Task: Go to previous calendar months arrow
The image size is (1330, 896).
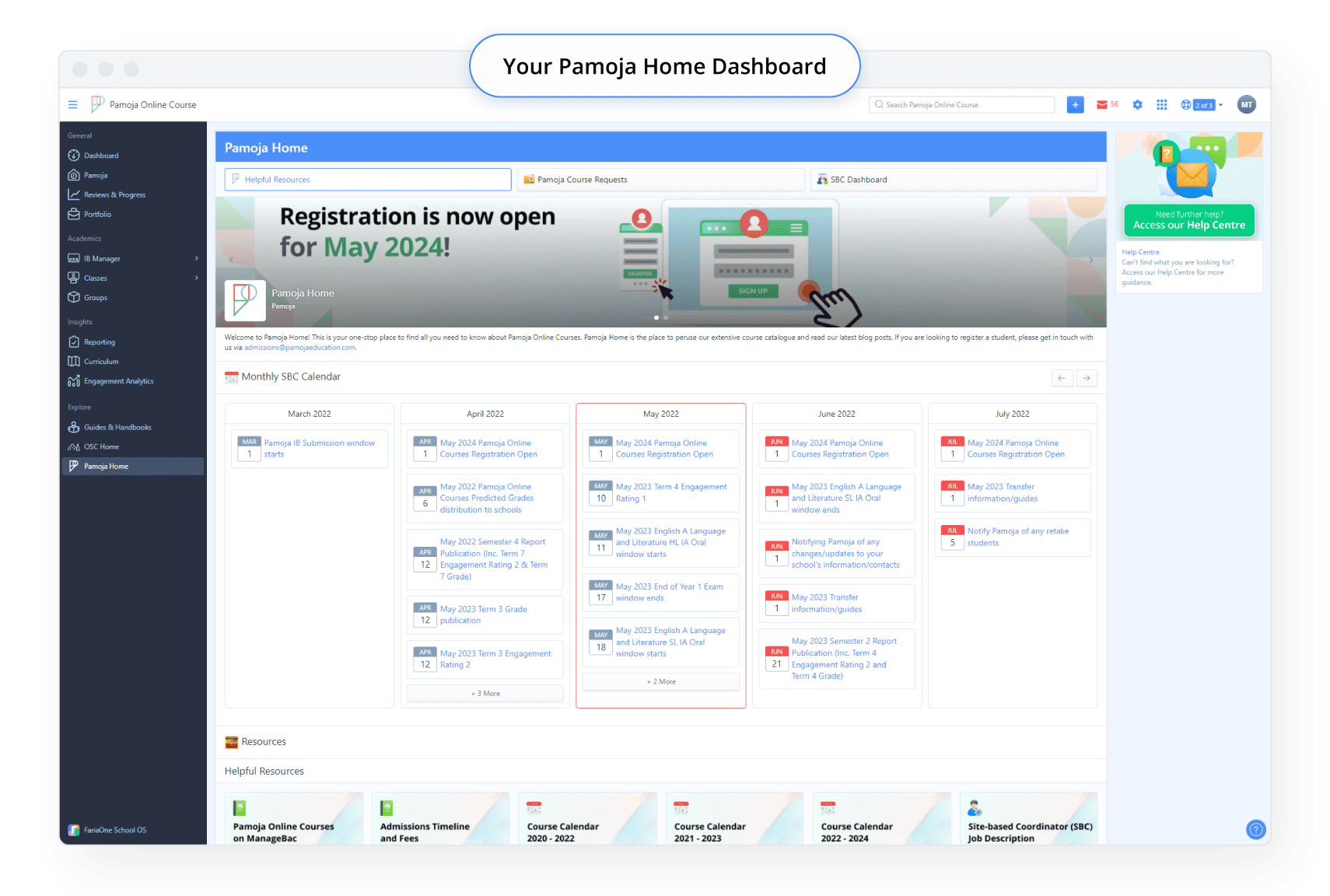Action: 1062,378
